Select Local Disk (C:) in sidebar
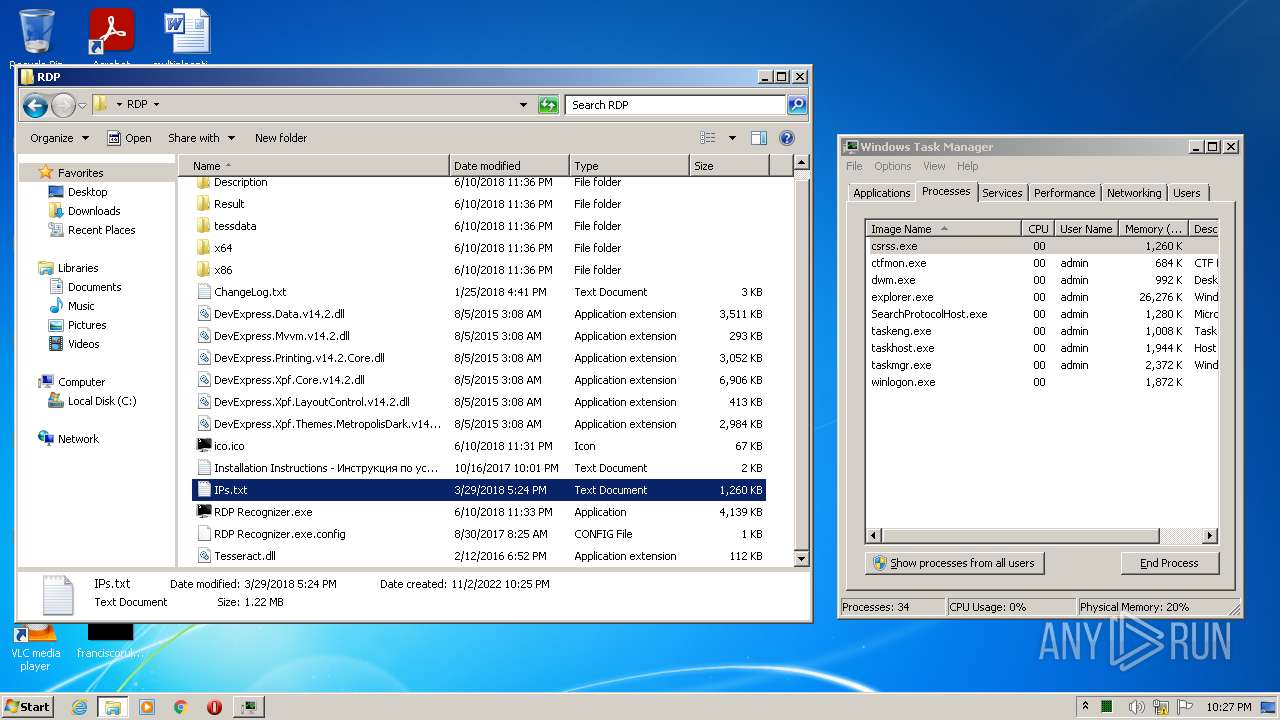Image resolution: width=1280 pixels, height=720 pixels. [102, 401]
